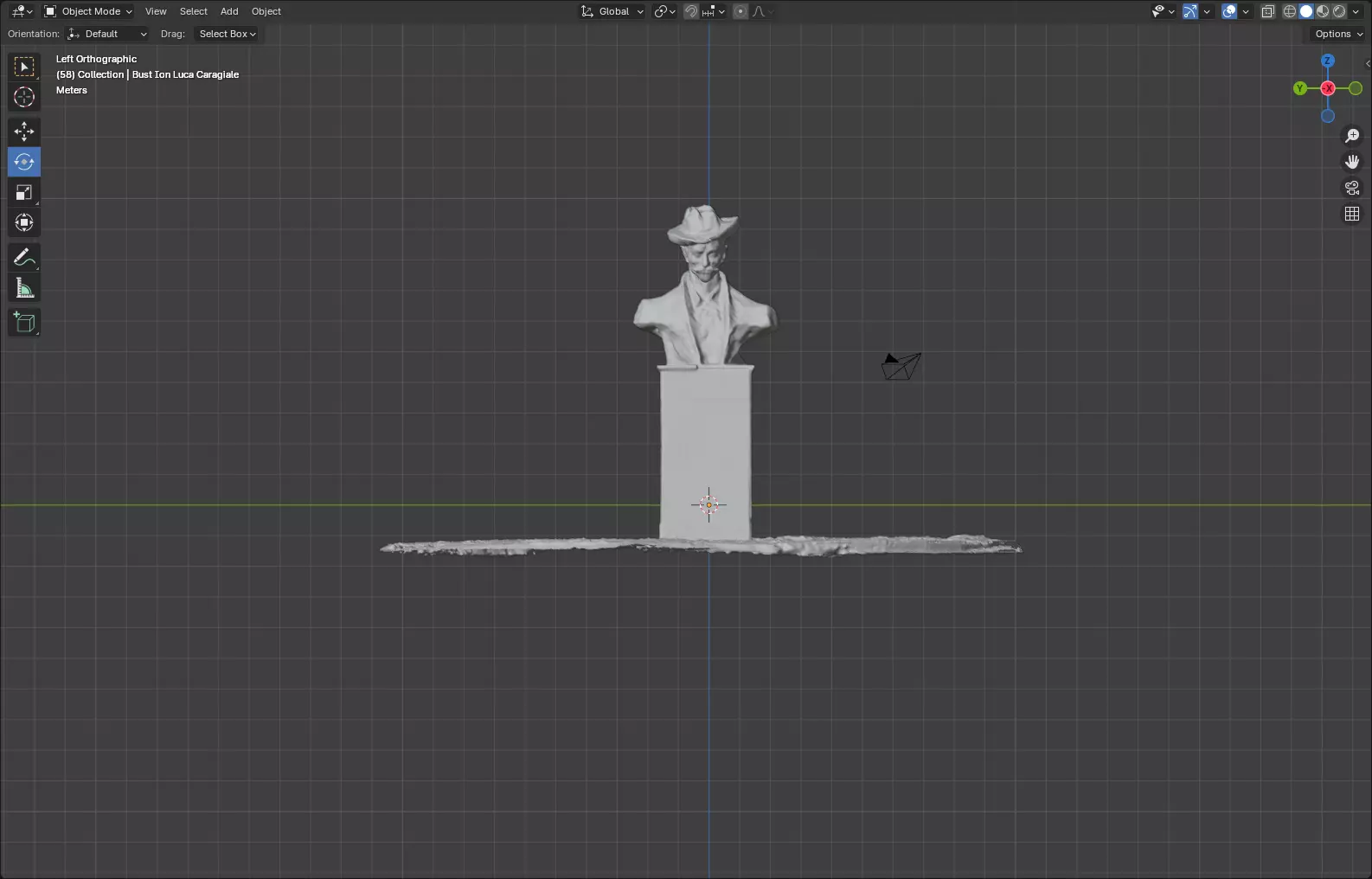Switch to material preview shading
The image size is (1372, 879).
coord(1323,11)
